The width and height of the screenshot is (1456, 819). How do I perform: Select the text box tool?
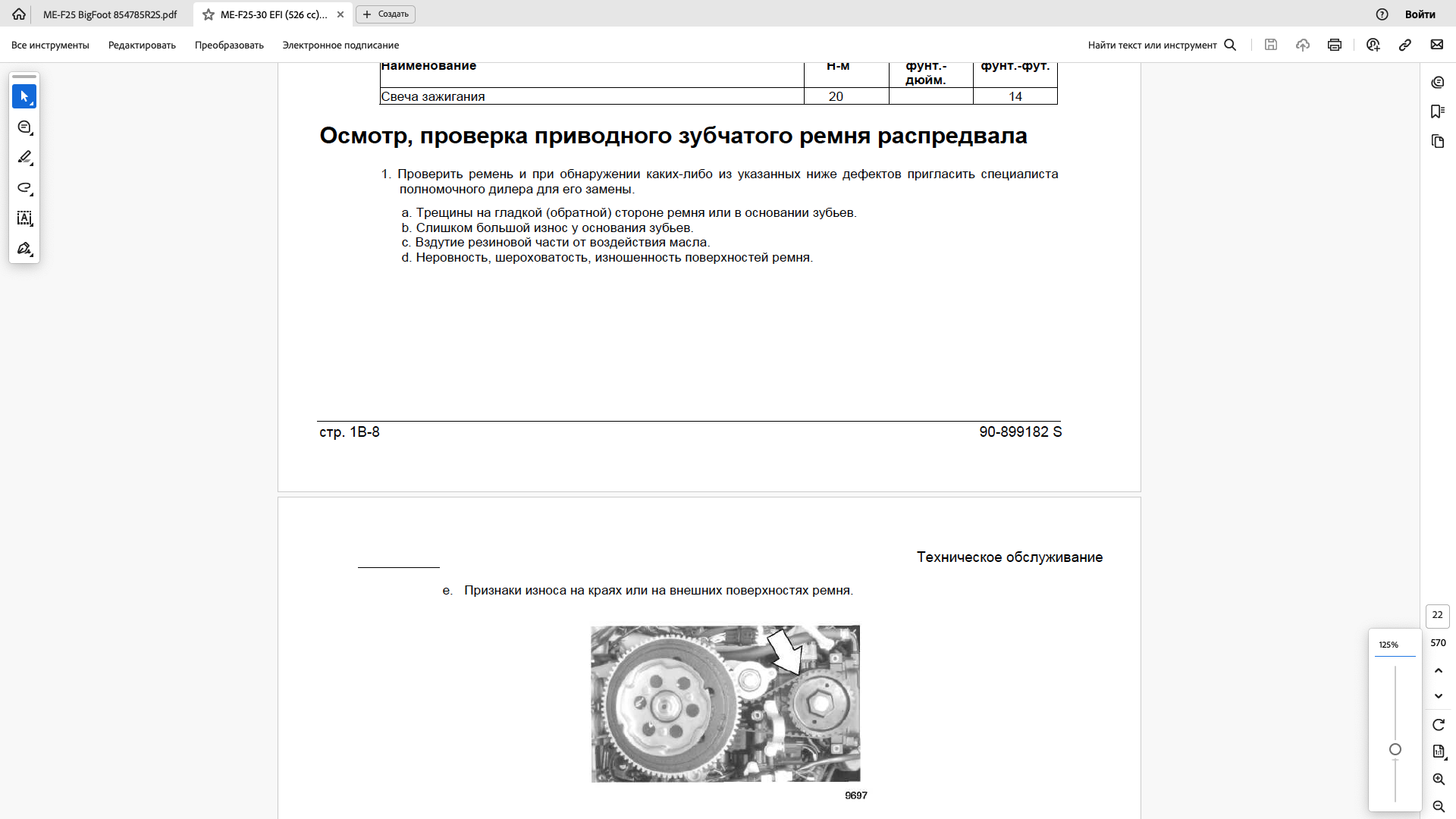pyautogui.click(x=24, y=218)
